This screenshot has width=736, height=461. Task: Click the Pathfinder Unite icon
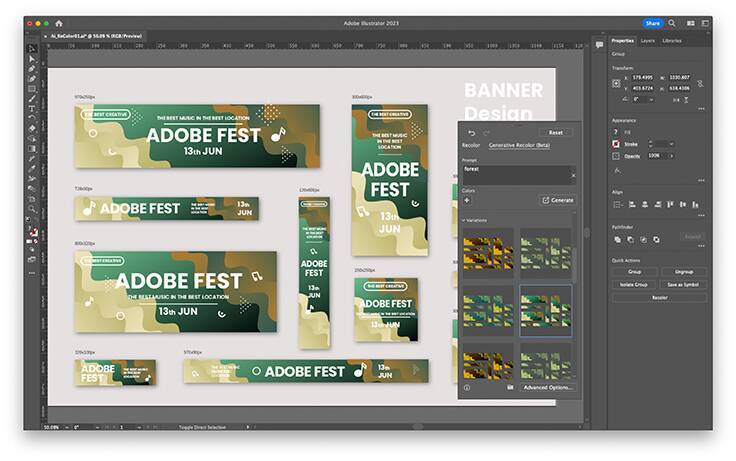pyautogui.click(x=617, y=239)
